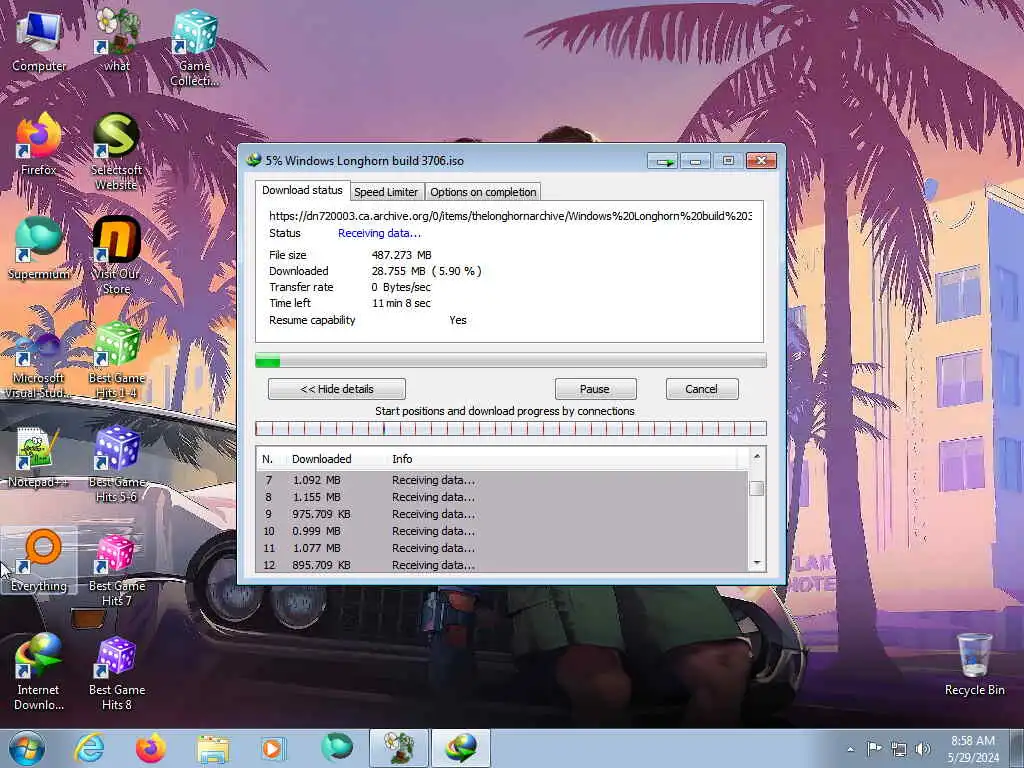Screen dimensions: 1024x768
Task: Click the file size value 487.273 MB
Action: 401,255
